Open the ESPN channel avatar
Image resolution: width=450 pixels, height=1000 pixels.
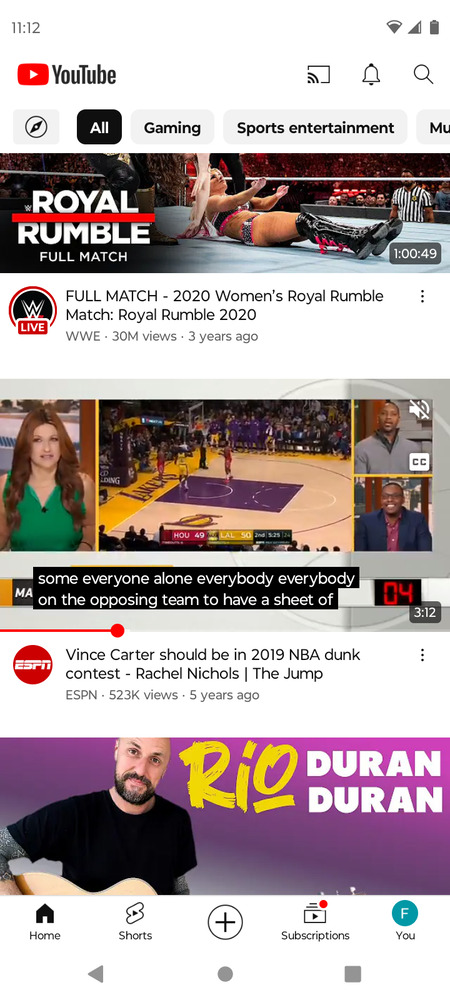coord(33,665)
